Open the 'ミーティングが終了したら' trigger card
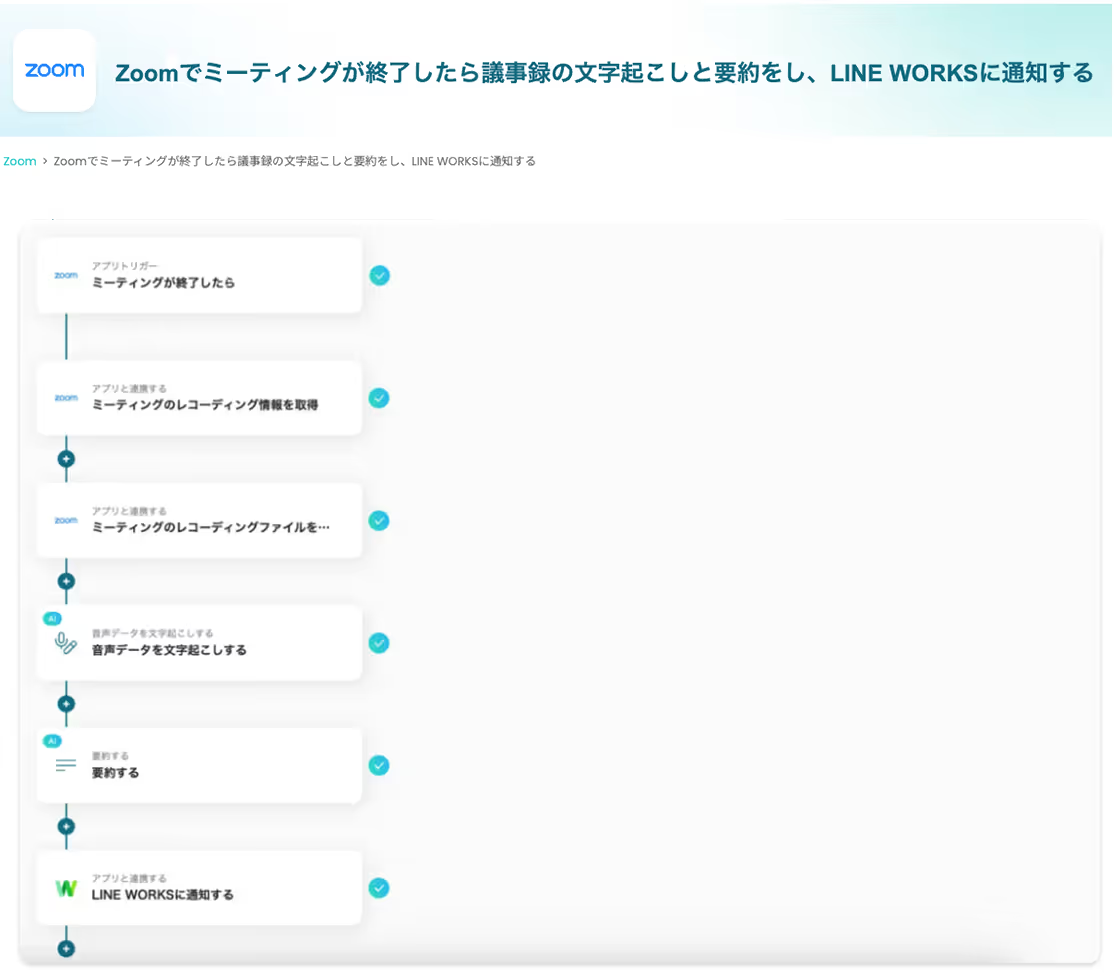Image resolution: width=1114 pixels, height=973 pixels. (x=199, y=276)
